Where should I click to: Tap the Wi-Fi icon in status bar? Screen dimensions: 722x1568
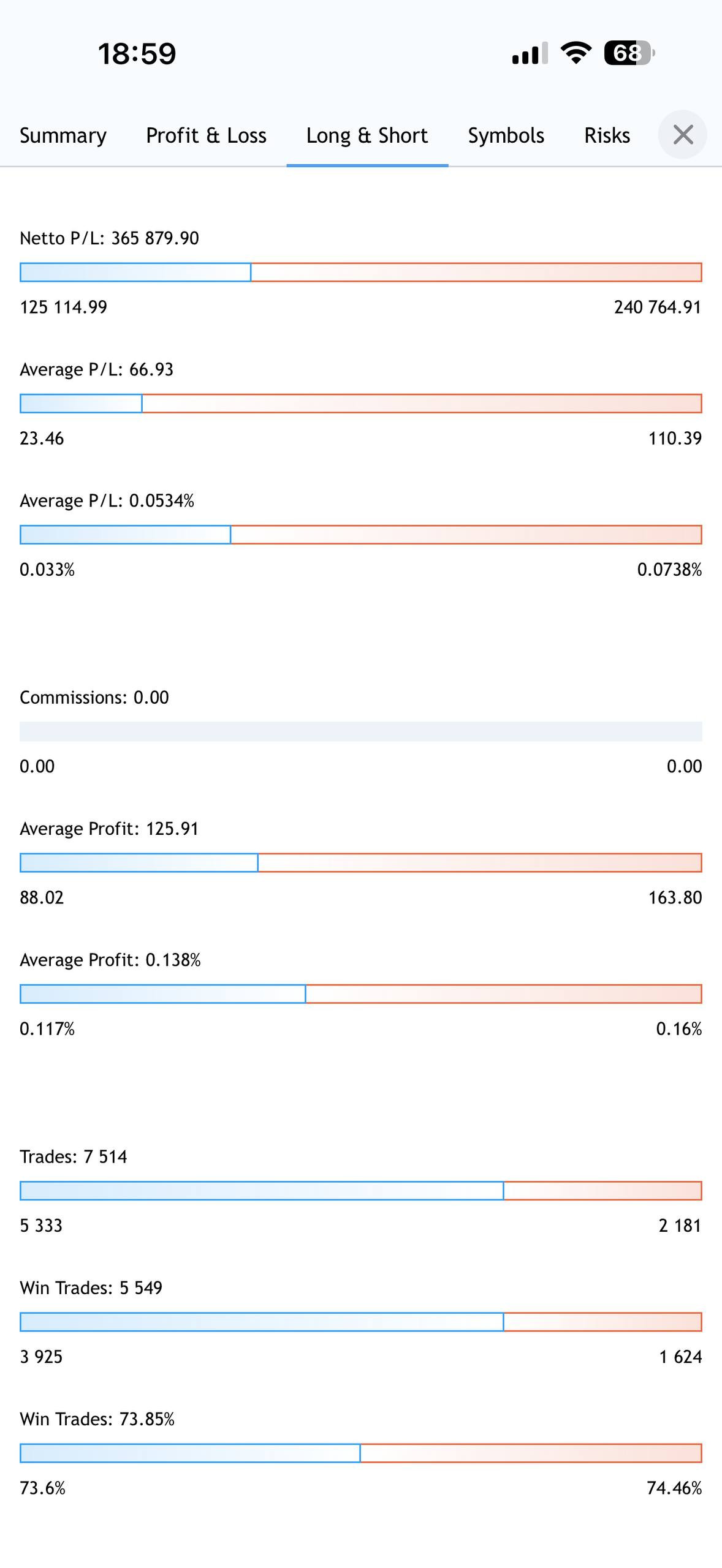click(576, 53)
